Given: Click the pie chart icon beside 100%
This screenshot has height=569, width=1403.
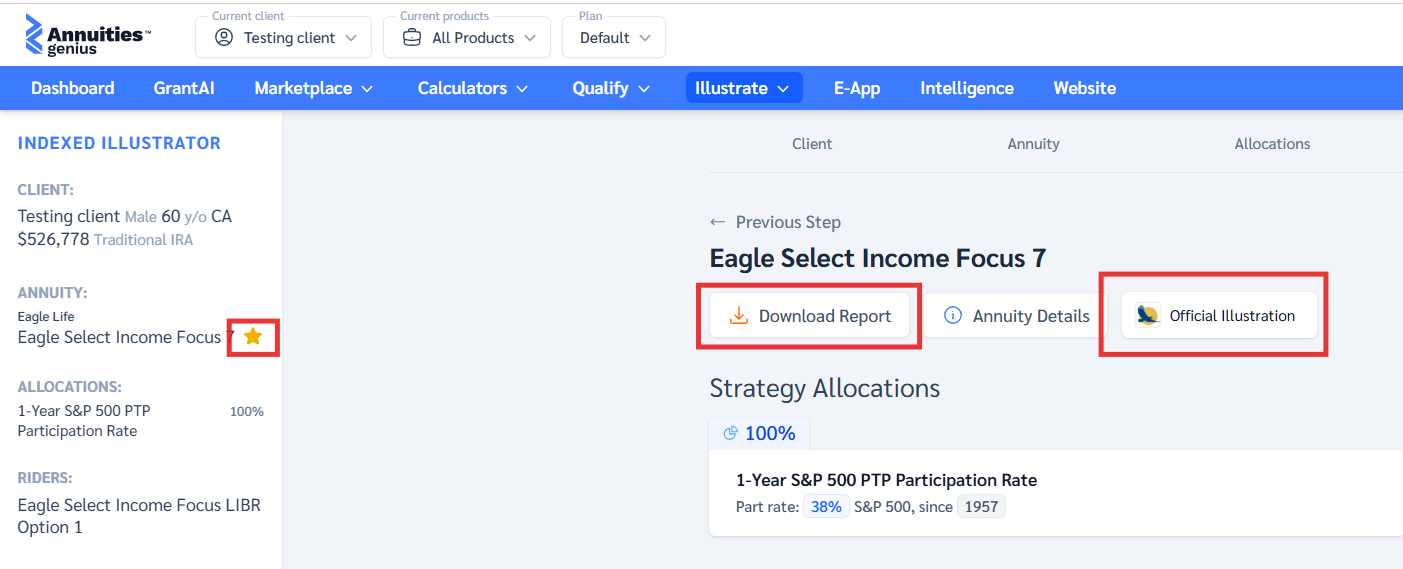Looking at the screenshot, I should click(x=730, y=433).
